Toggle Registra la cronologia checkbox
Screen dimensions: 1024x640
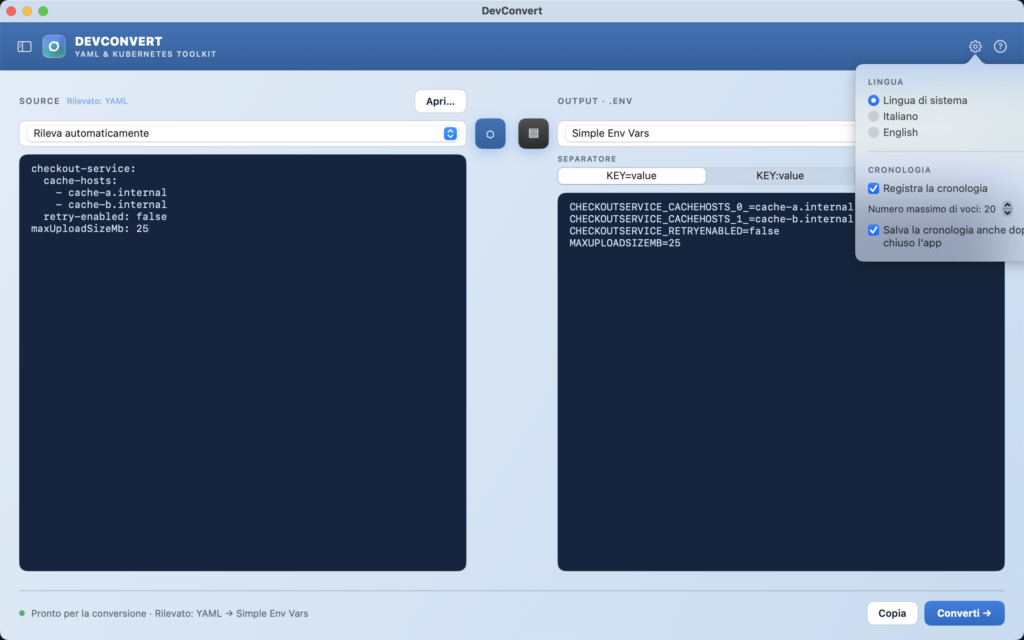pyautogui.click(x=873, y=189)
